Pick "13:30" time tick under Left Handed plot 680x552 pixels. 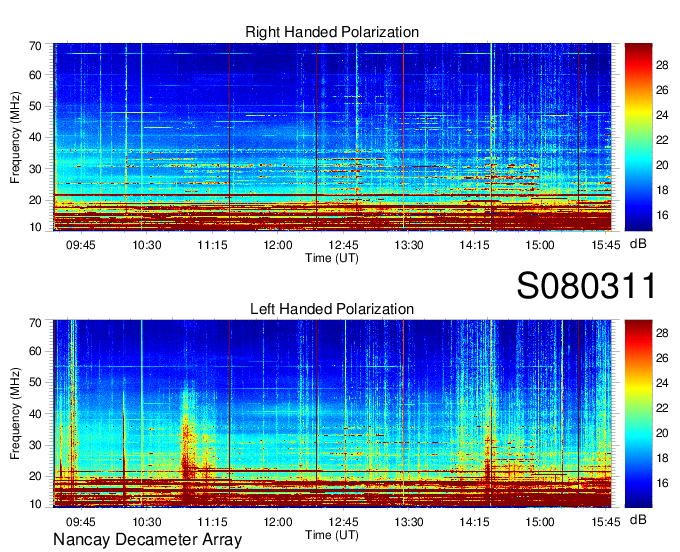click(x=409, y=522)
